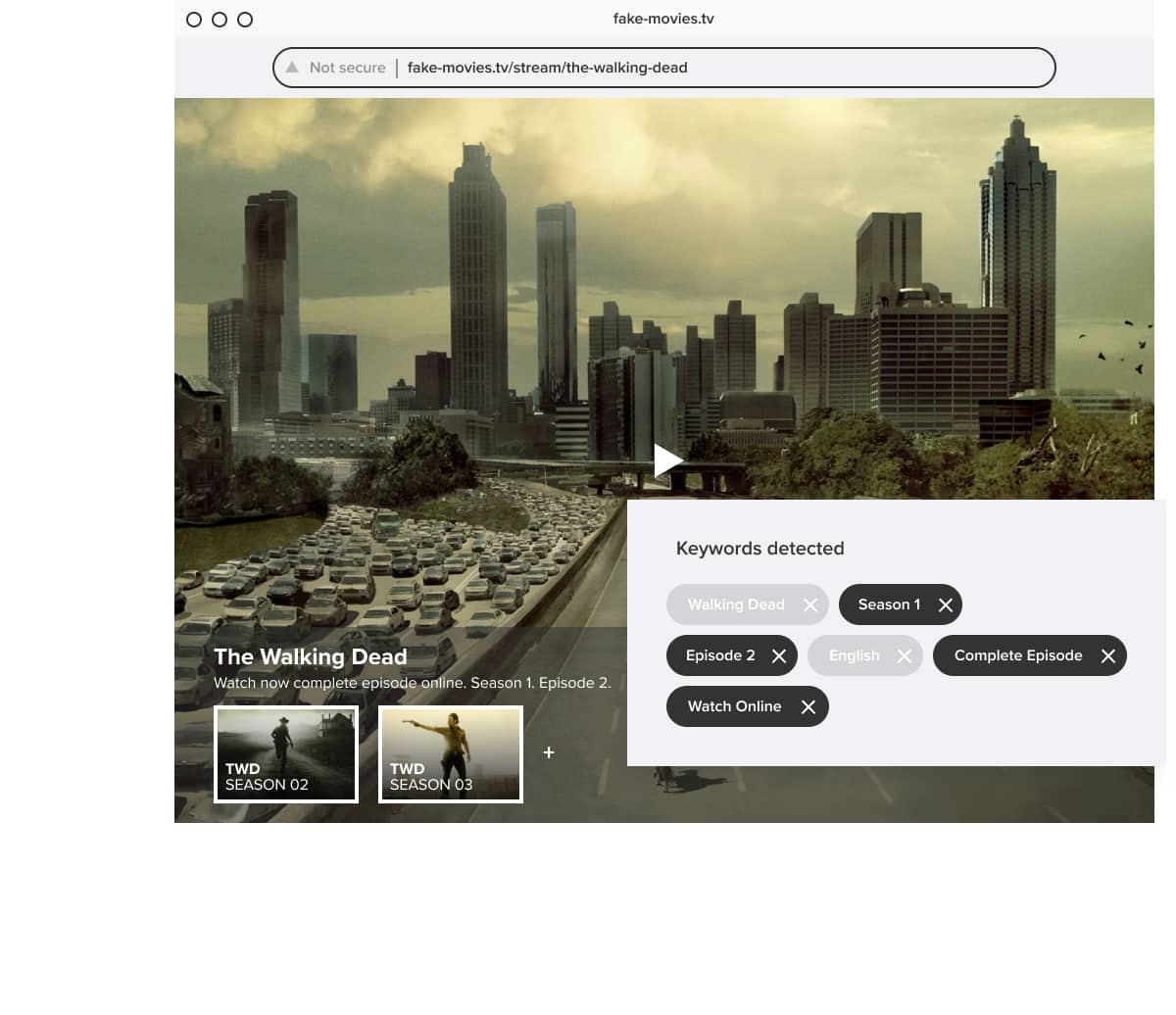Remove the Season 1 keyword tag
This screenshot has height=1015, width=1176.
click(x=946, y=604)
